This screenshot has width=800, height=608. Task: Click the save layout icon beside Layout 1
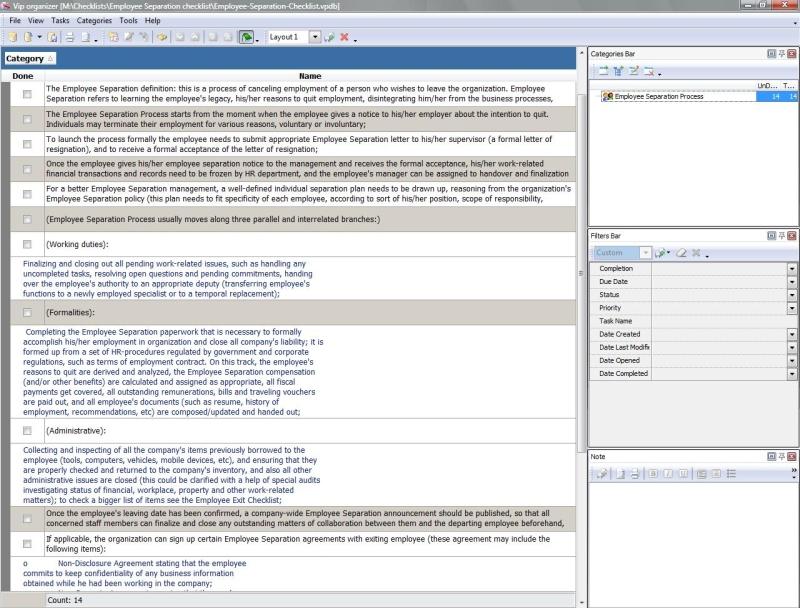pos(329,37)
